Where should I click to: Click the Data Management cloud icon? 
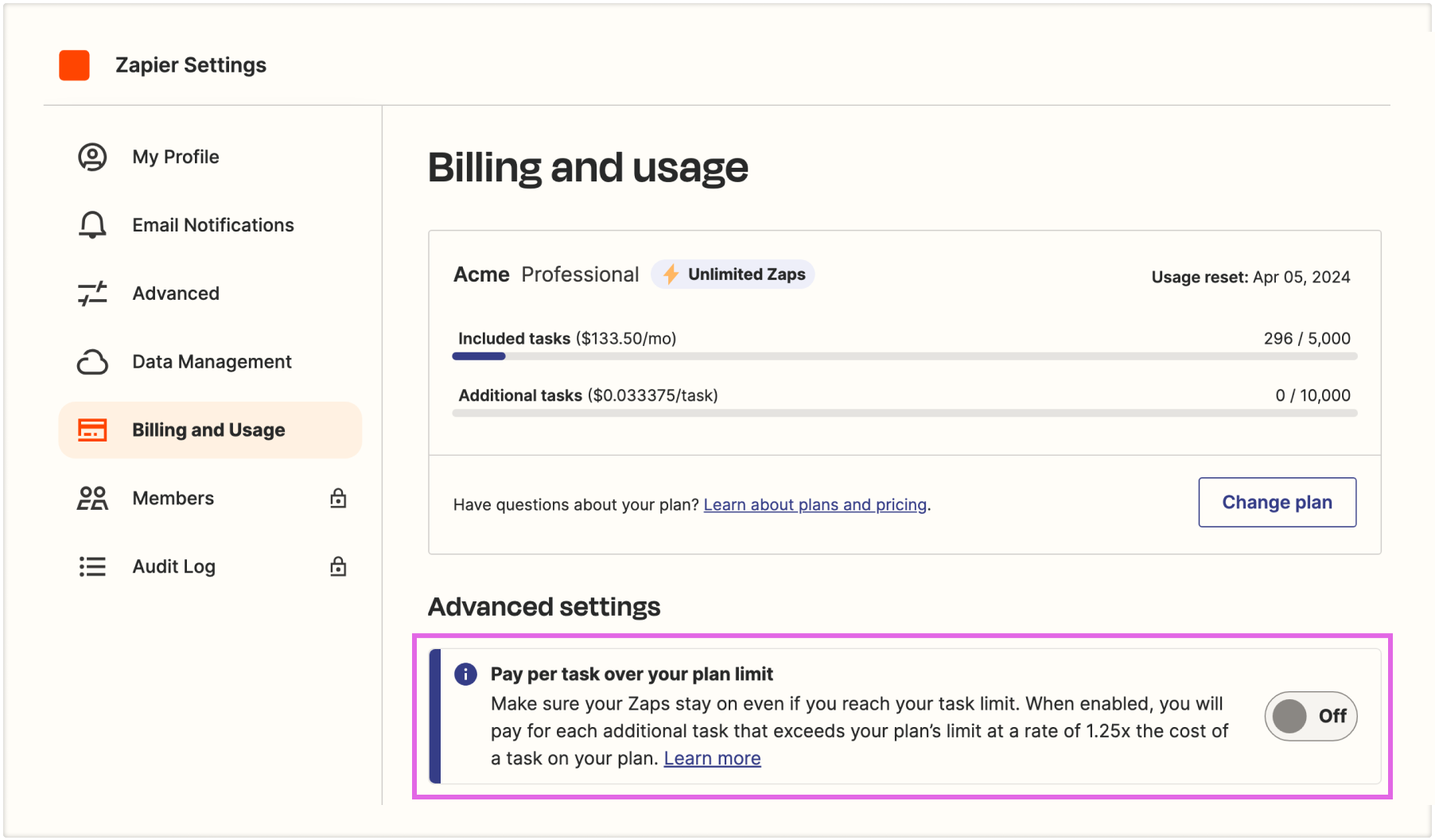[92, 362]
